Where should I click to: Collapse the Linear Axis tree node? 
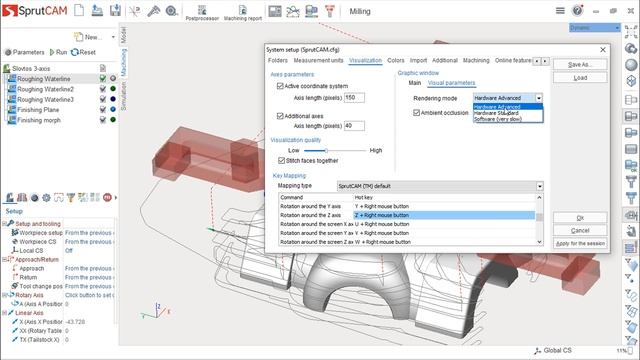4,313
